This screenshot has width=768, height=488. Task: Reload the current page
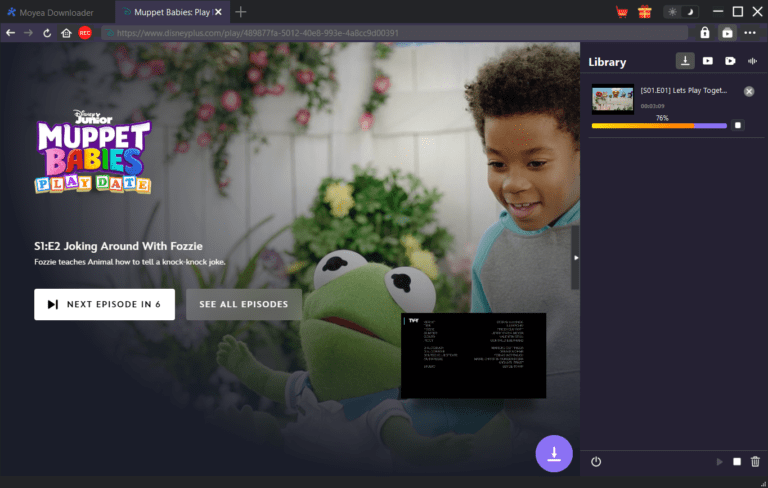pos(47,33)
